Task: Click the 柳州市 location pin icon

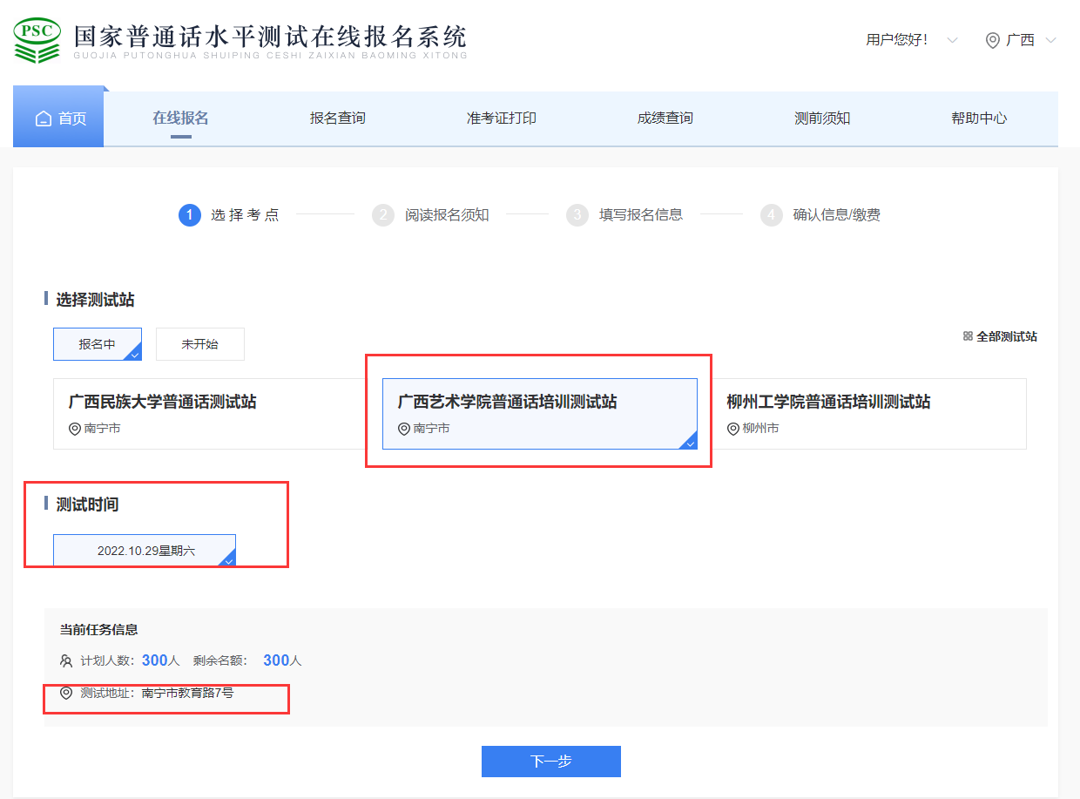Action: pyautogui.click(x=733, y=429)
